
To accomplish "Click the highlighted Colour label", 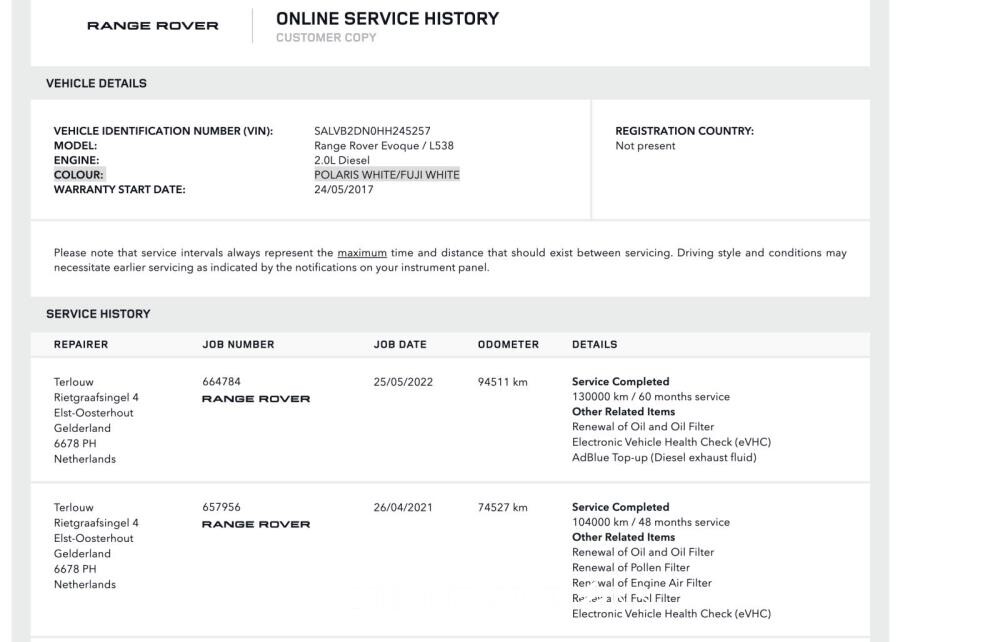I will [79, 175].
